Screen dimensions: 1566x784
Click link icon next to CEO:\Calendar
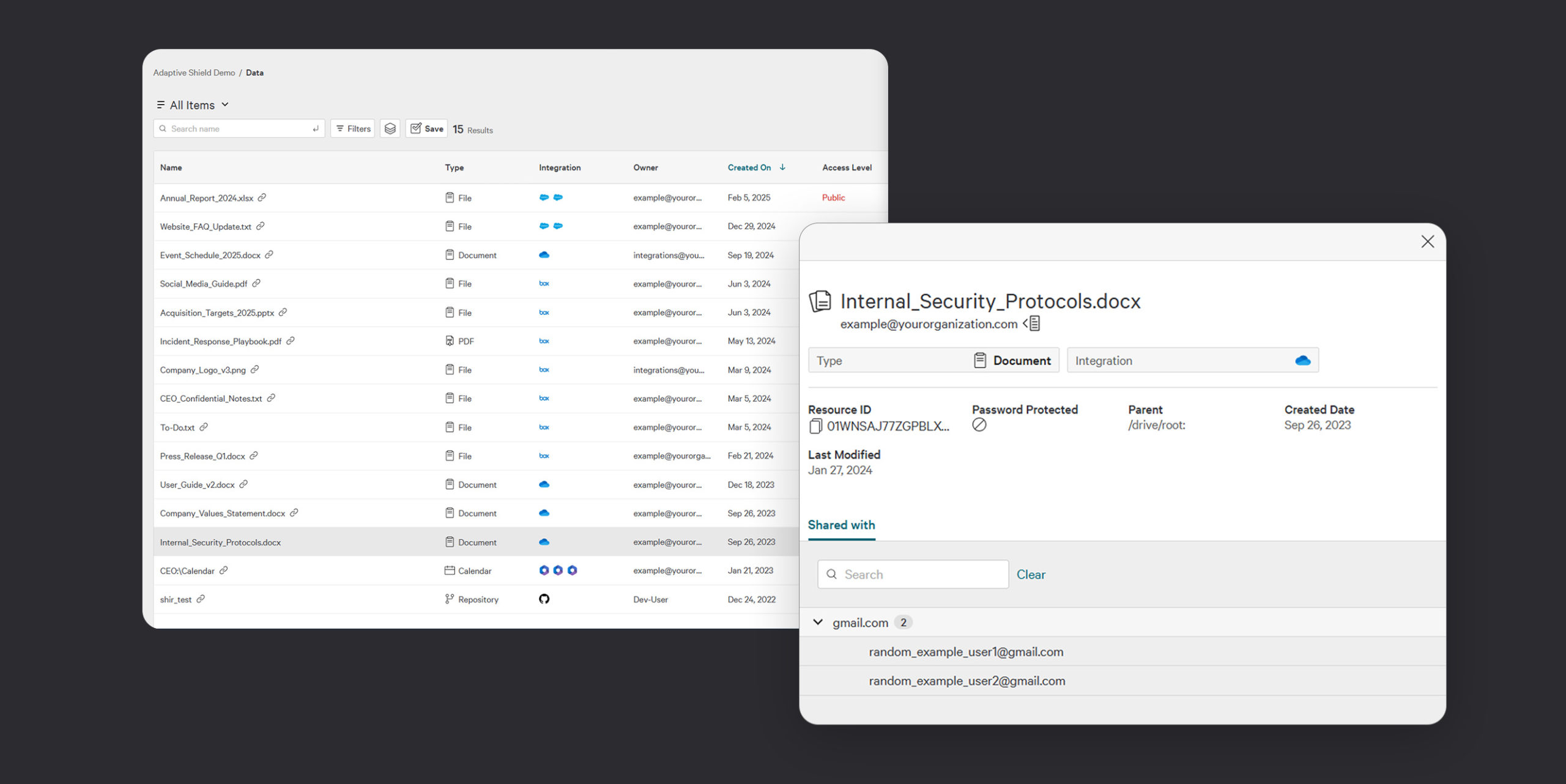(224, 570)
